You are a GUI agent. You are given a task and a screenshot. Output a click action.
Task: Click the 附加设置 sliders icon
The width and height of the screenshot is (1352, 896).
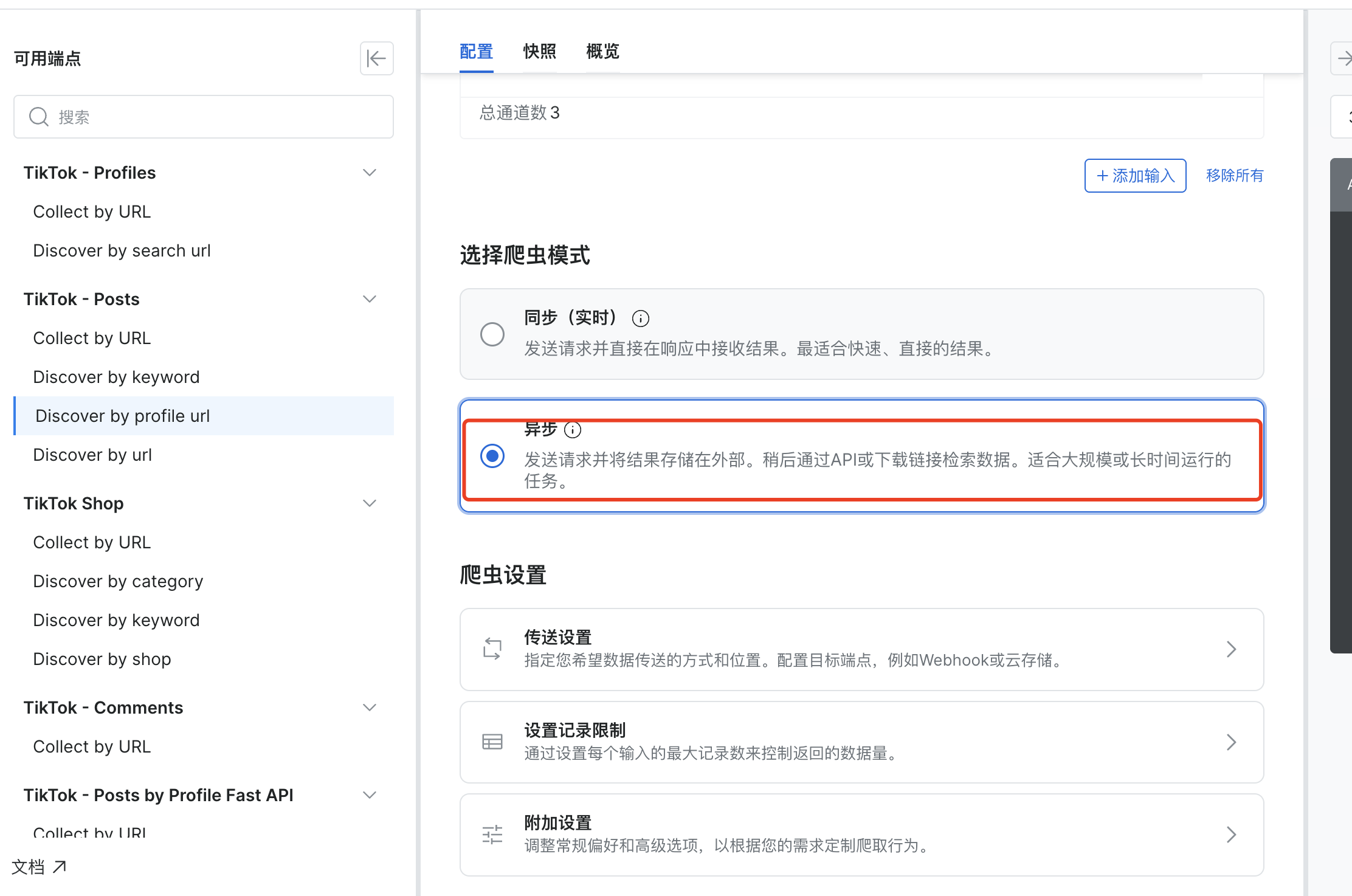(x=492, y=835)
